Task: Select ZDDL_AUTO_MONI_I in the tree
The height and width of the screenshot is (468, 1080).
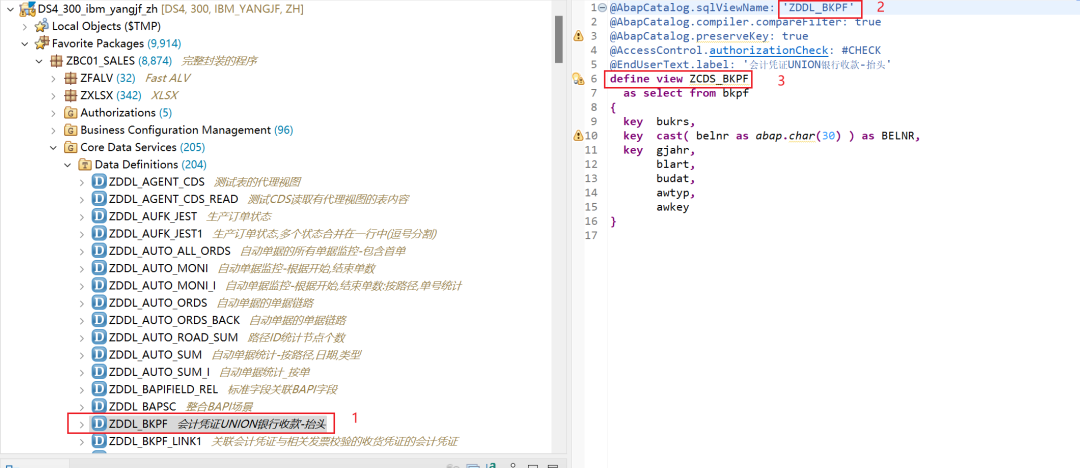Action: tap(163, 285)
